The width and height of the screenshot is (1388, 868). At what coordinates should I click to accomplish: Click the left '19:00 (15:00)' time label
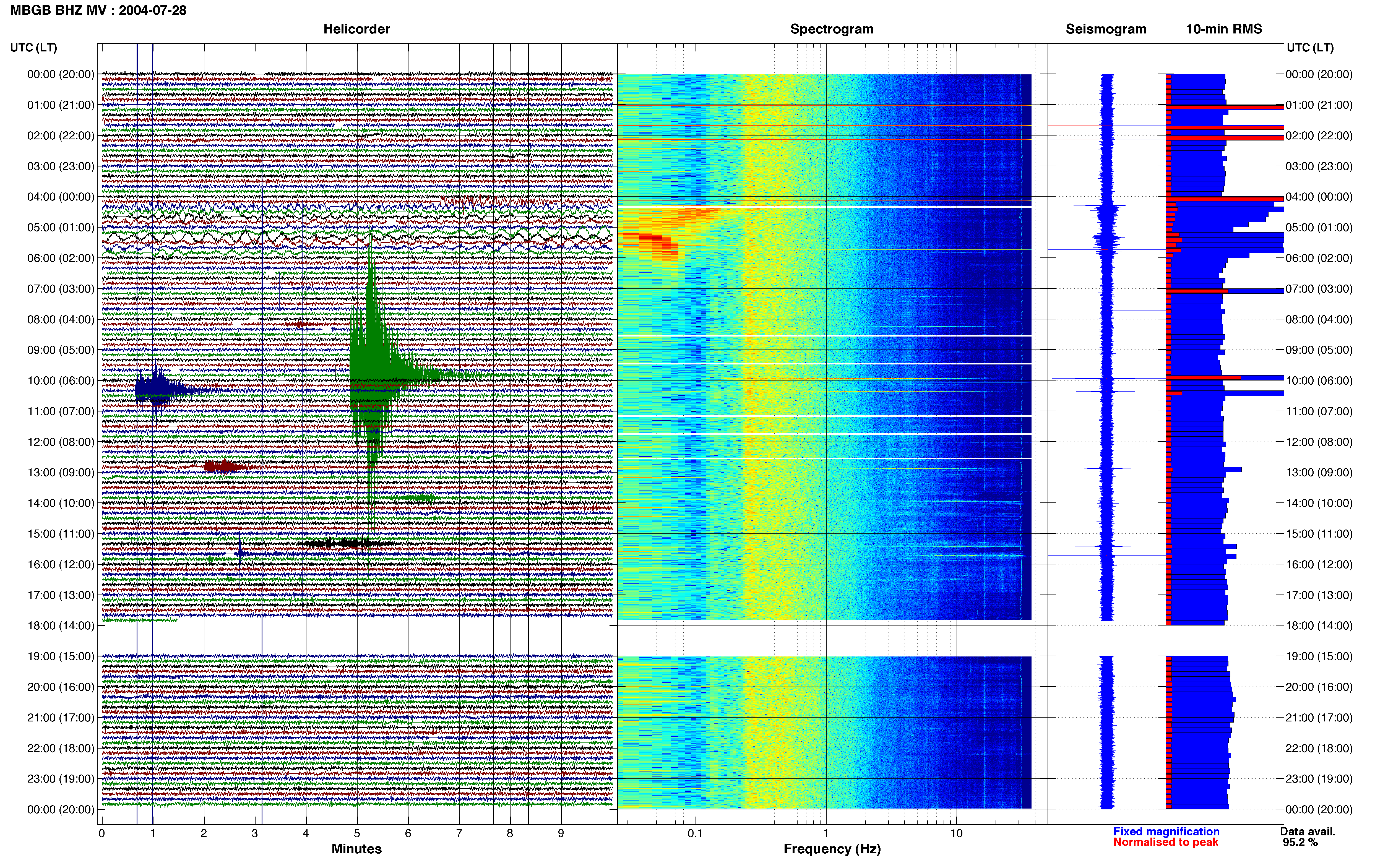(61, 656)
